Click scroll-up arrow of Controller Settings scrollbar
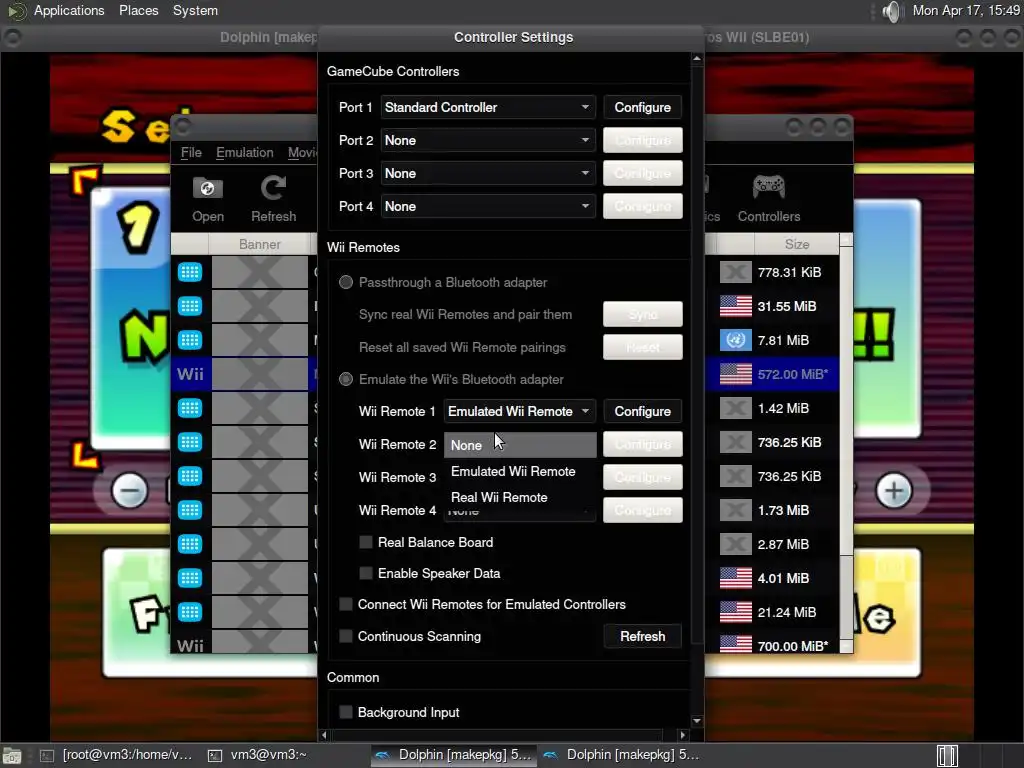This screenshot has width=1024, height=768. [697, 59]
